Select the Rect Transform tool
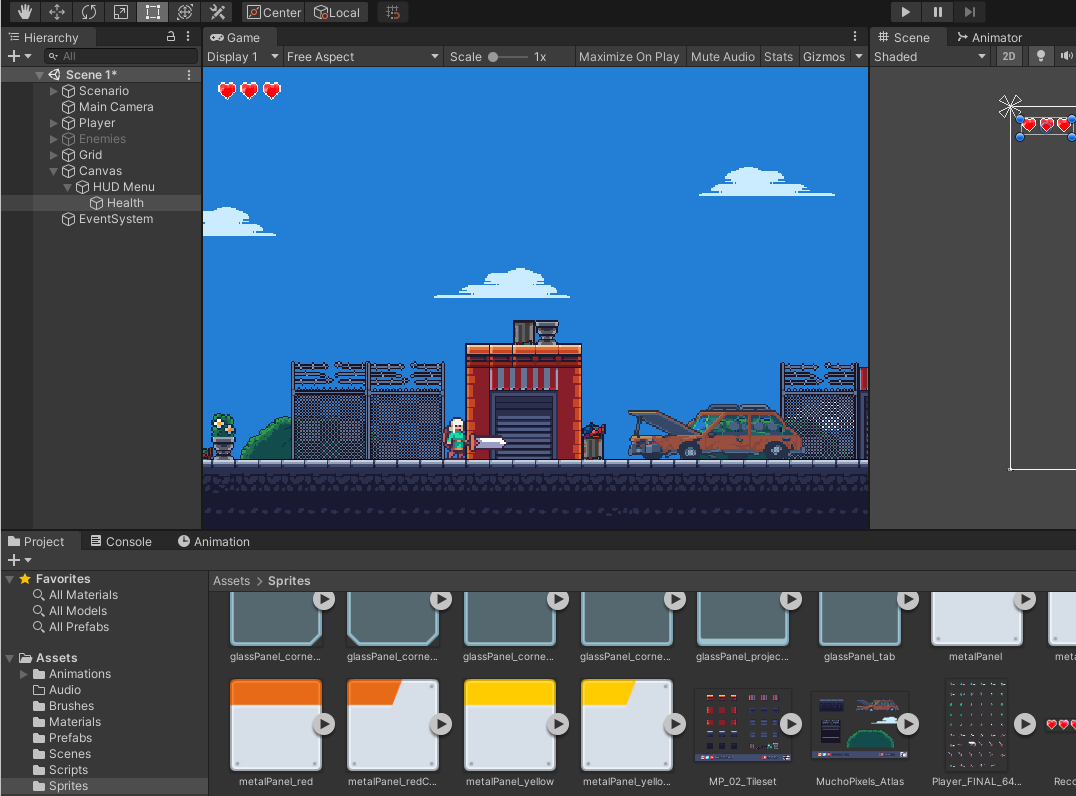 click(152, 12)
